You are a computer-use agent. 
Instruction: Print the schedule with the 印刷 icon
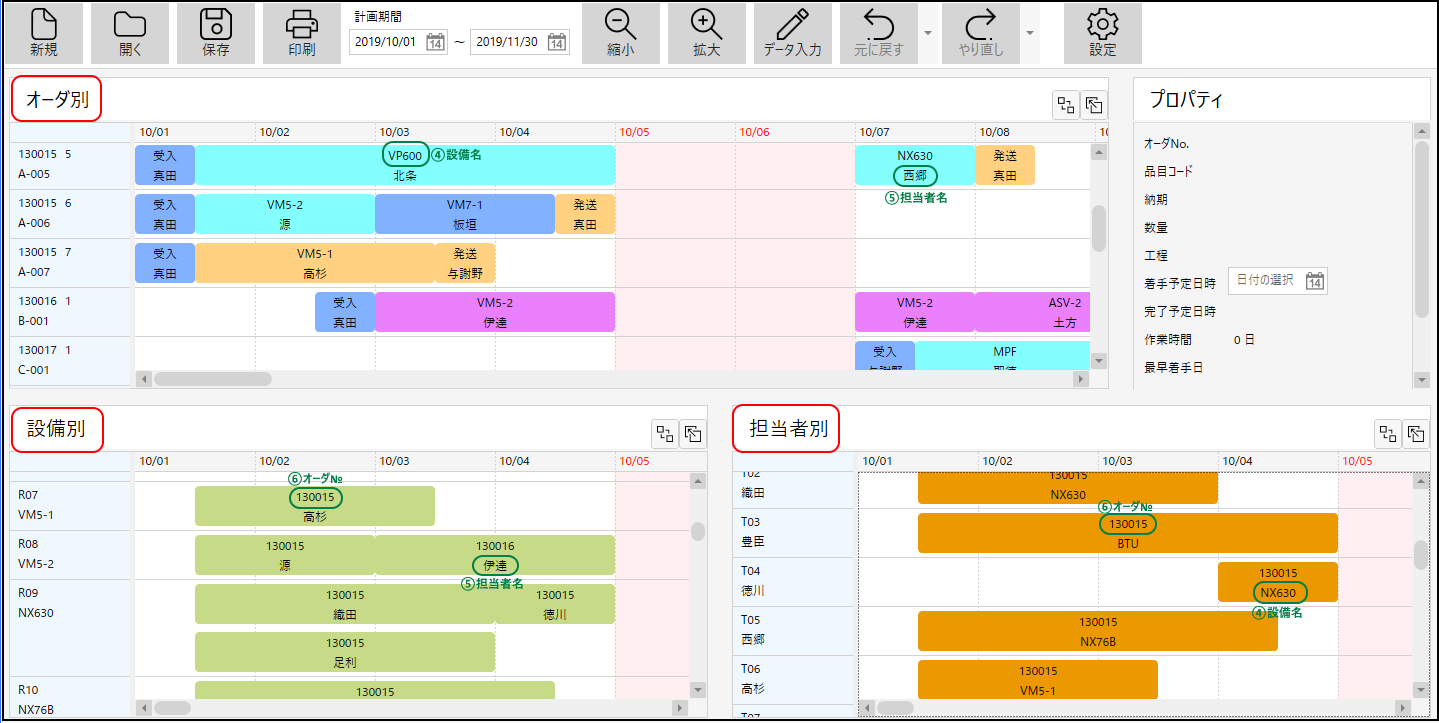click(x=301, y=33)
